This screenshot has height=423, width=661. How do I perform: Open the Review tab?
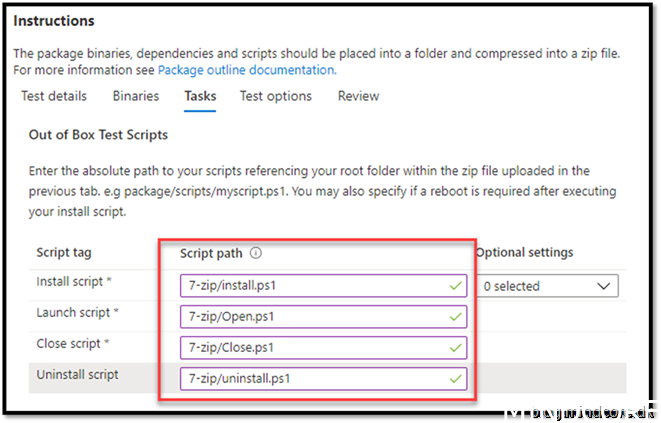click(x=358, y=96)
